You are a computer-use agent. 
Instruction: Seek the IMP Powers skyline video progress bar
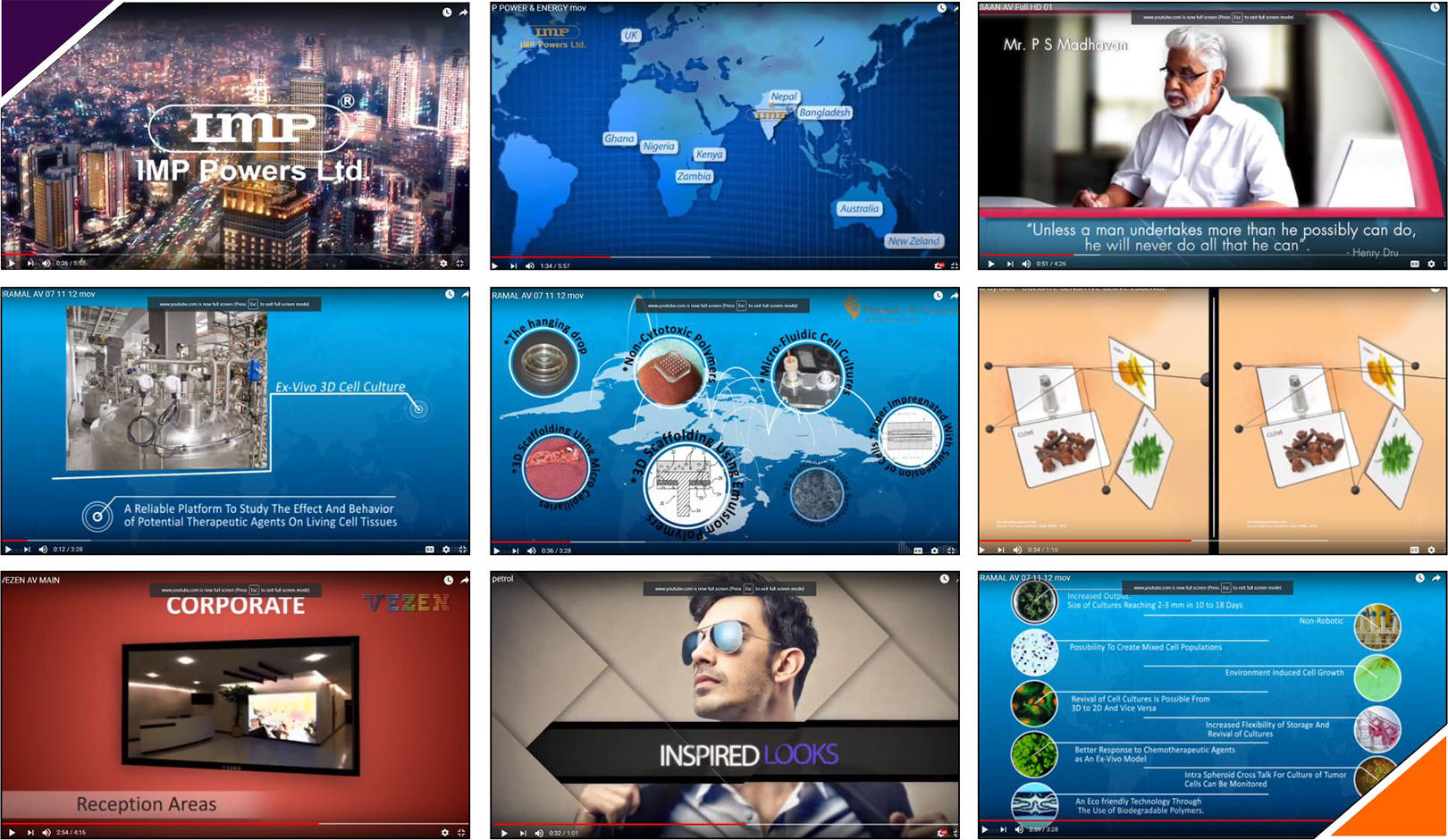[x=235, y=255]
